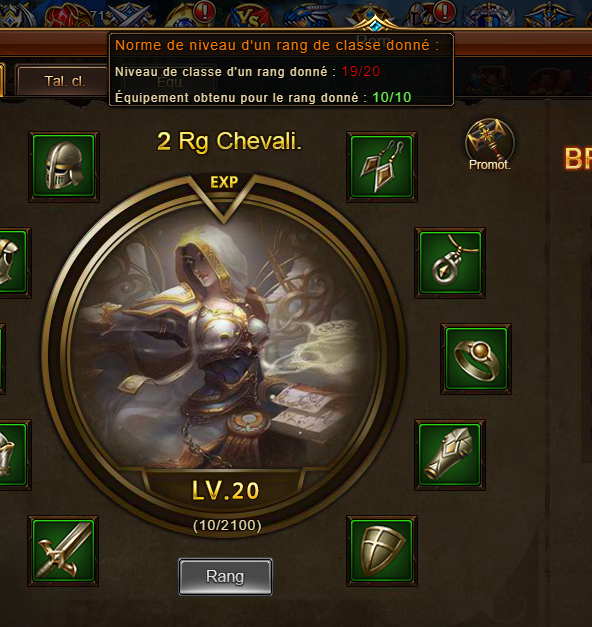The height and width of the screenshot is (627, 592).
Task: Open the VS battle icon in top bar
Action: click(250, 16)
